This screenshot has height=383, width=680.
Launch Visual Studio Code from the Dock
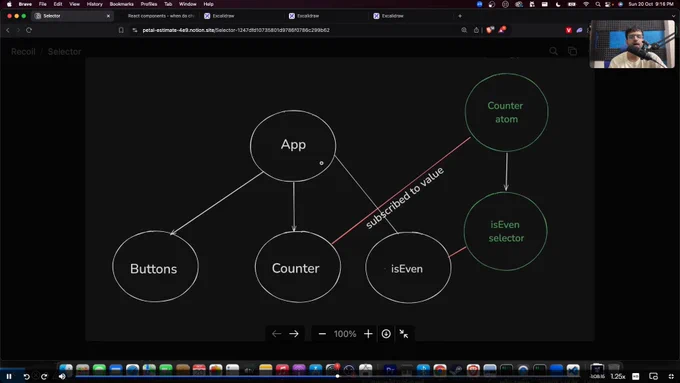click(x=573, y=370)
